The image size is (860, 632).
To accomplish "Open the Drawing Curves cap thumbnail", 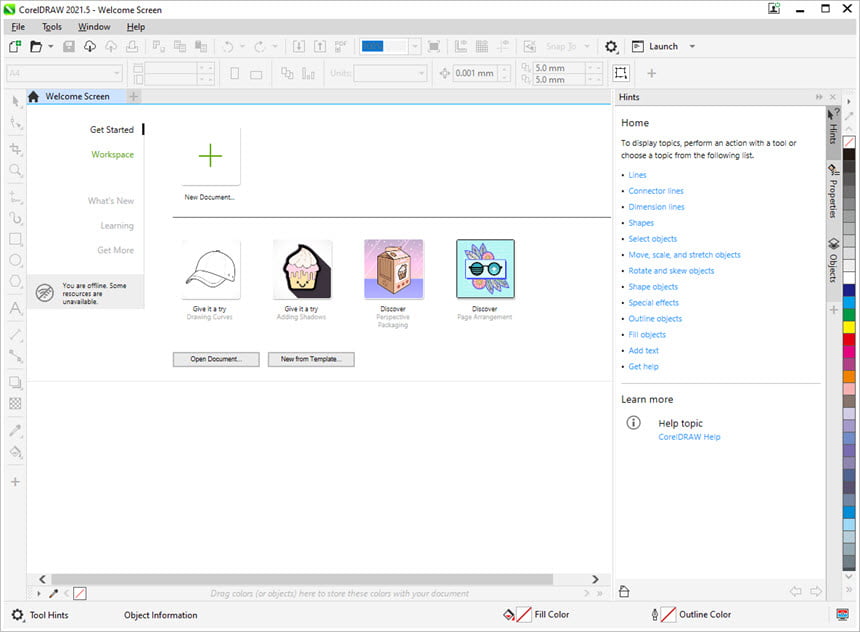I will point(211,269).
